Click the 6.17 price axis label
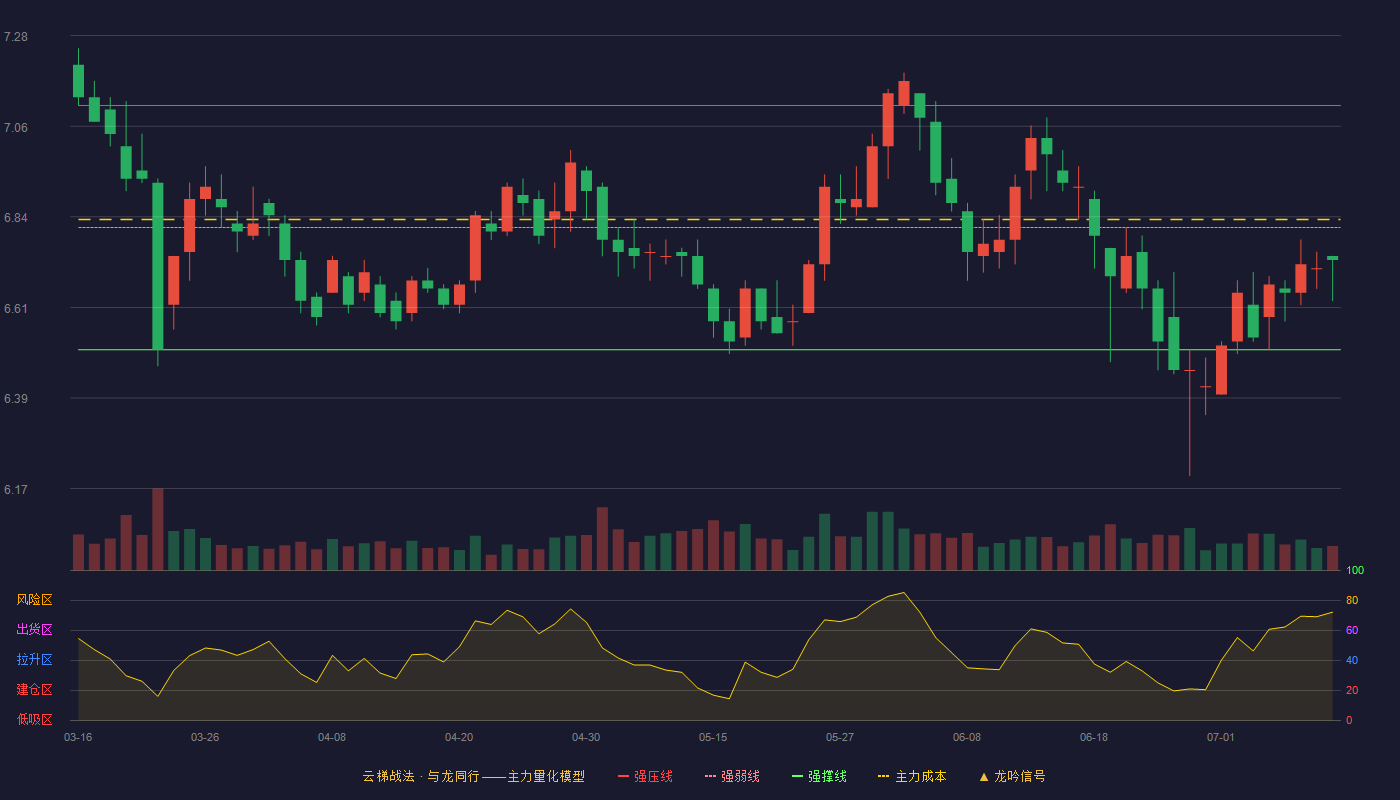1400x800 pixels. (16, 489)
